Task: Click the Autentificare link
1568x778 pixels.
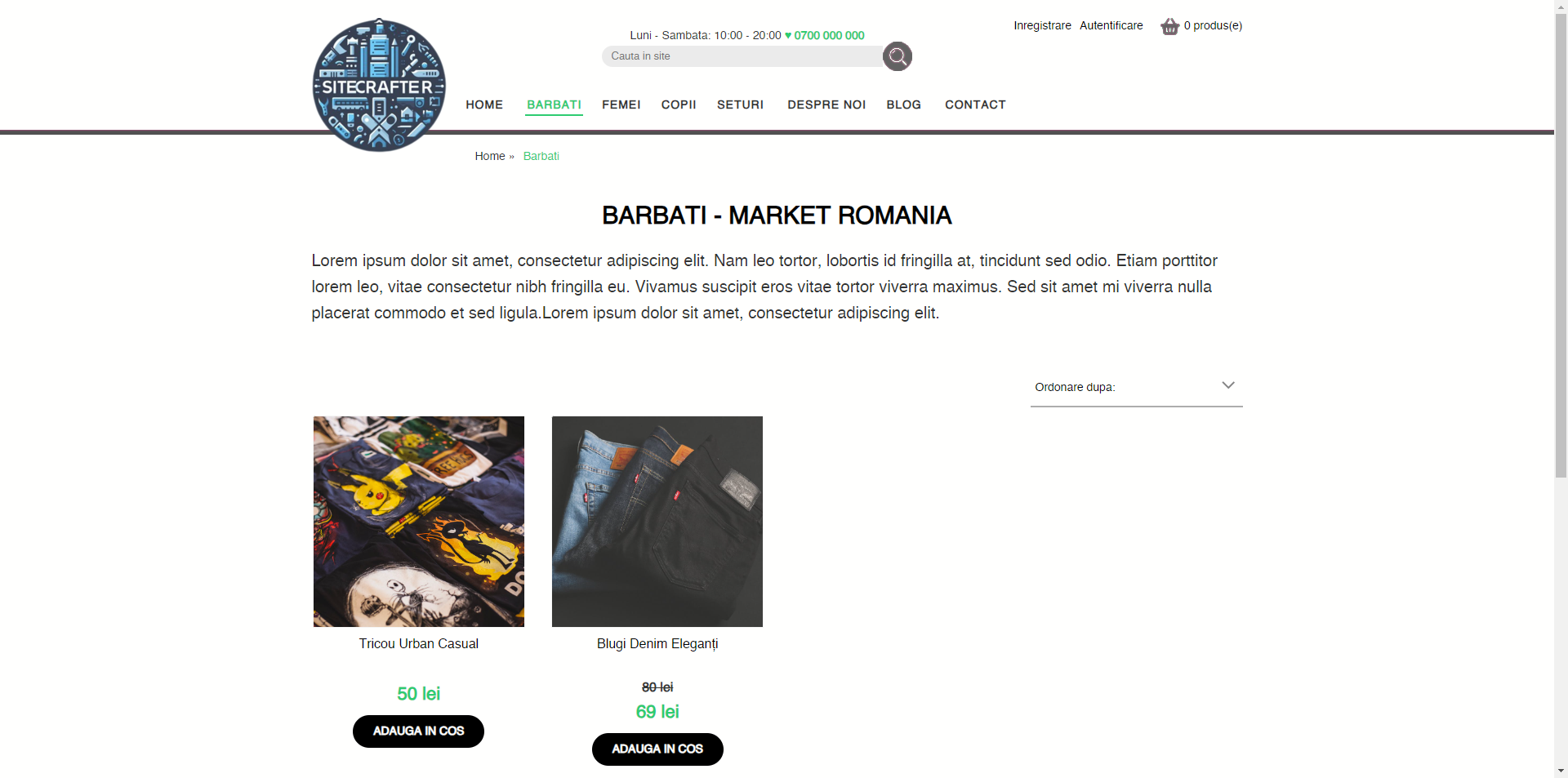Action: tap(1111, 25)
